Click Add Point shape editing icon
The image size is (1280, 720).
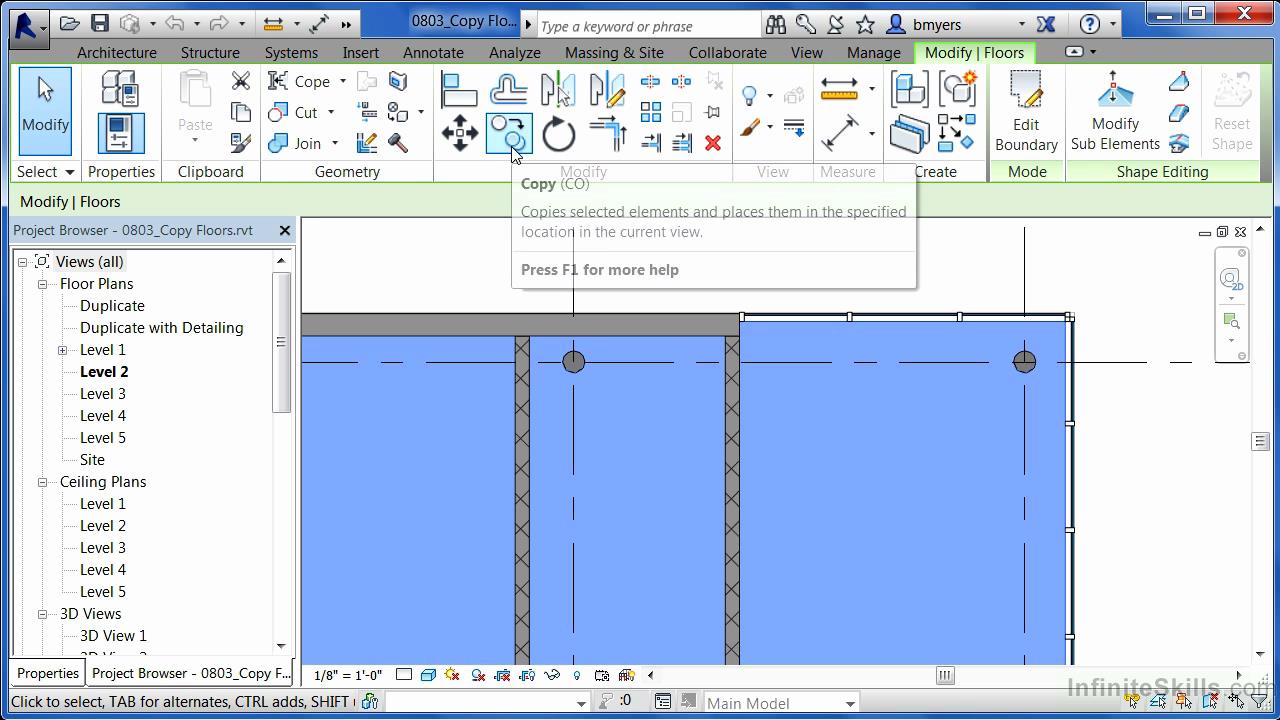[1179, 82]
